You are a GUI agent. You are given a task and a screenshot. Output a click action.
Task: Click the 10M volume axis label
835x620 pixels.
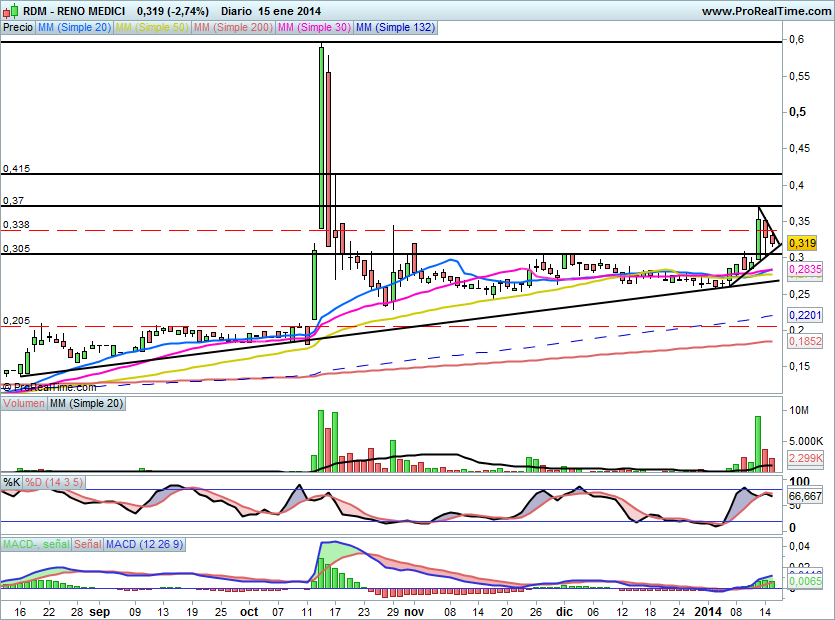799,410
